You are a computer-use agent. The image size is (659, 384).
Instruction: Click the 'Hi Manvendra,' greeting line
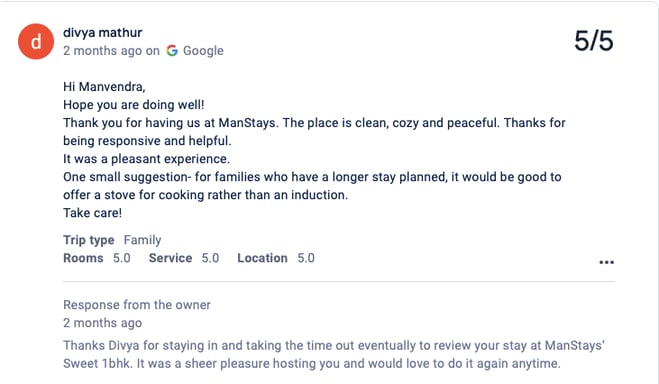point(104,87)
